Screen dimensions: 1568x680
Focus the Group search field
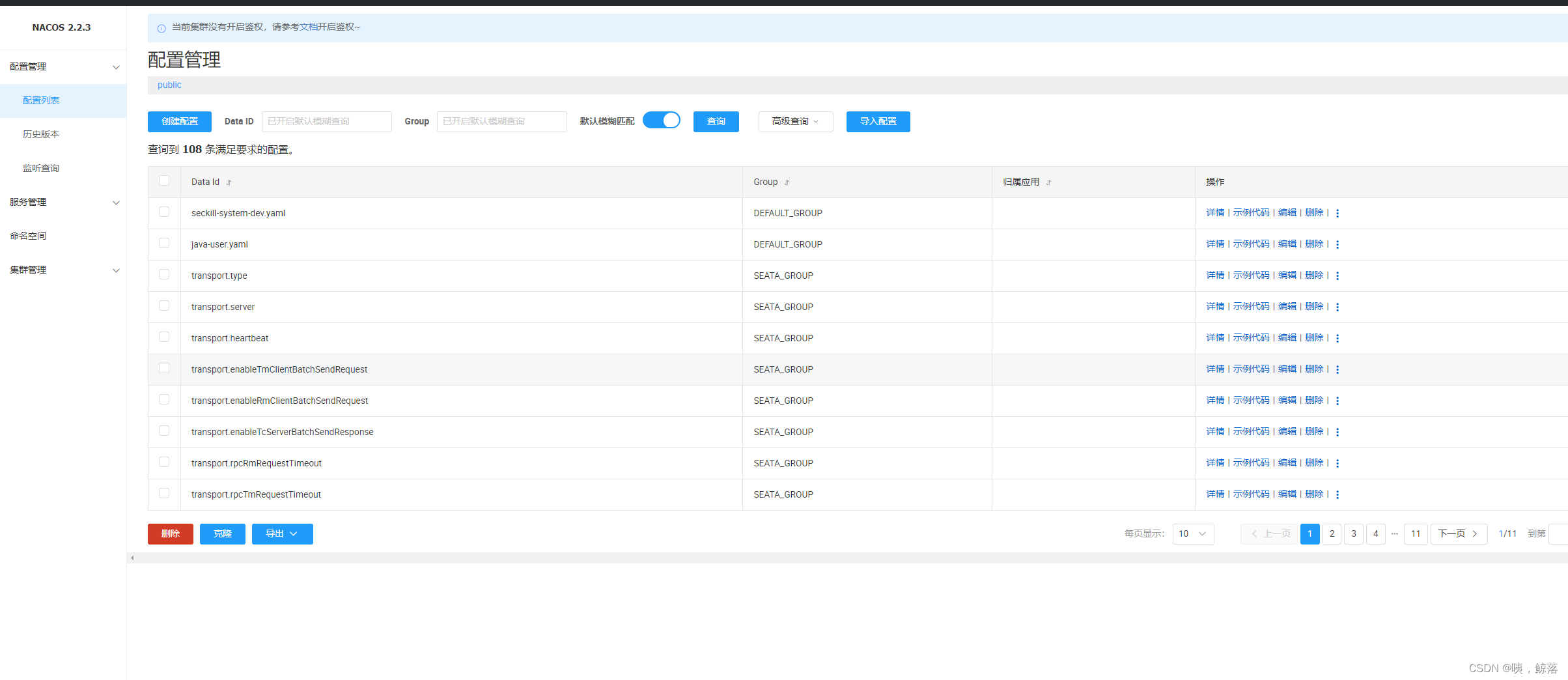[x=502, y=121]
